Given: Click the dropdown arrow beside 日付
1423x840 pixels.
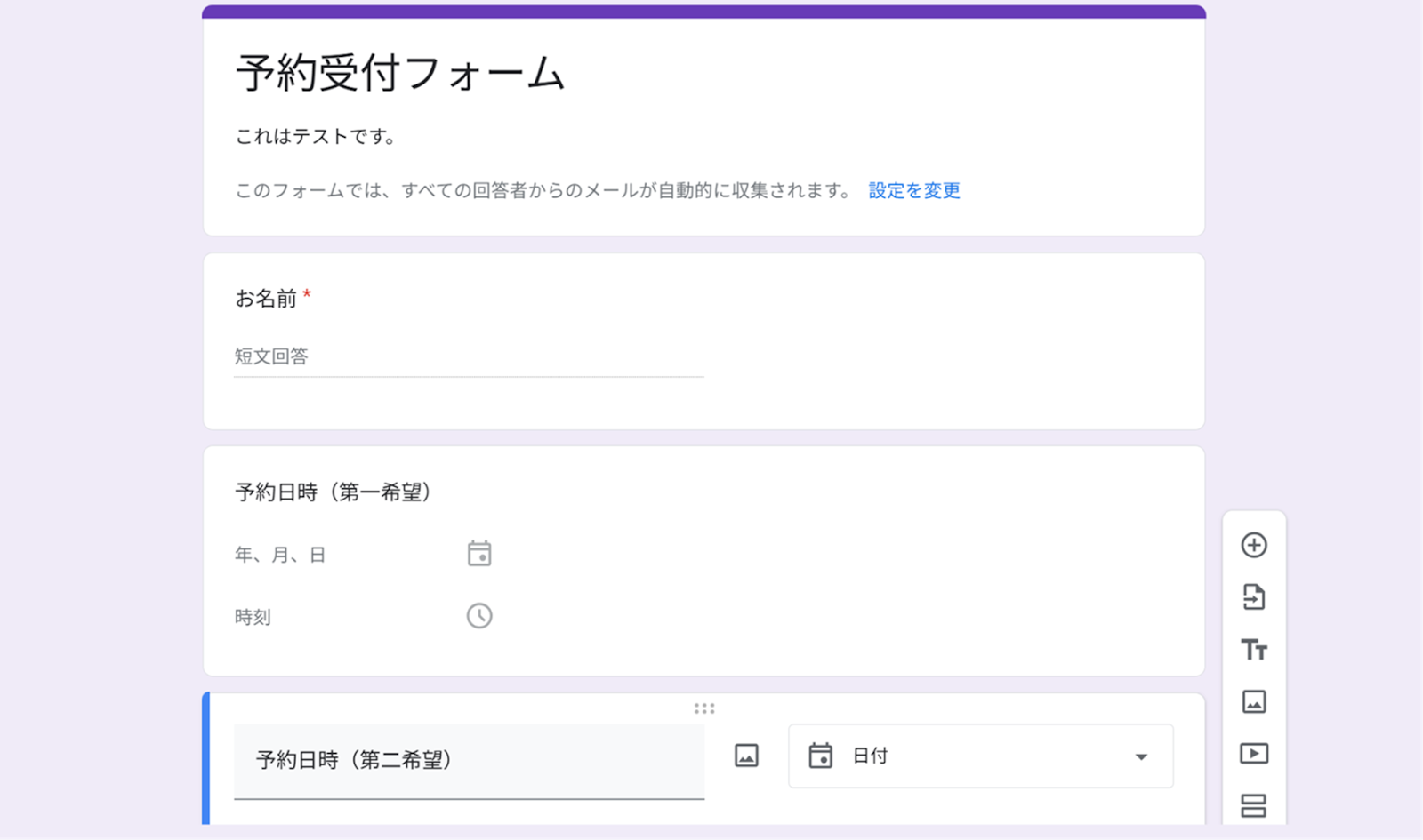Looking at the screenshot, I should [1141, 757].
